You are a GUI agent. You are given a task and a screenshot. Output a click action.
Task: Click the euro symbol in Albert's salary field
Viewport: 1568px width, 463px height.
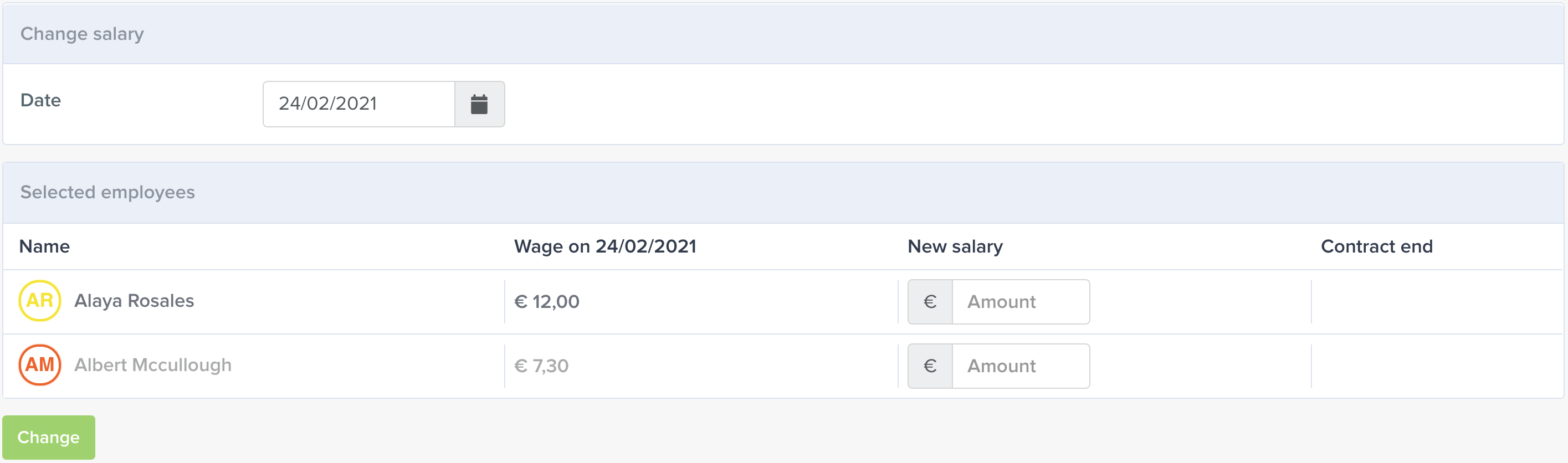(x=930, y=366)
